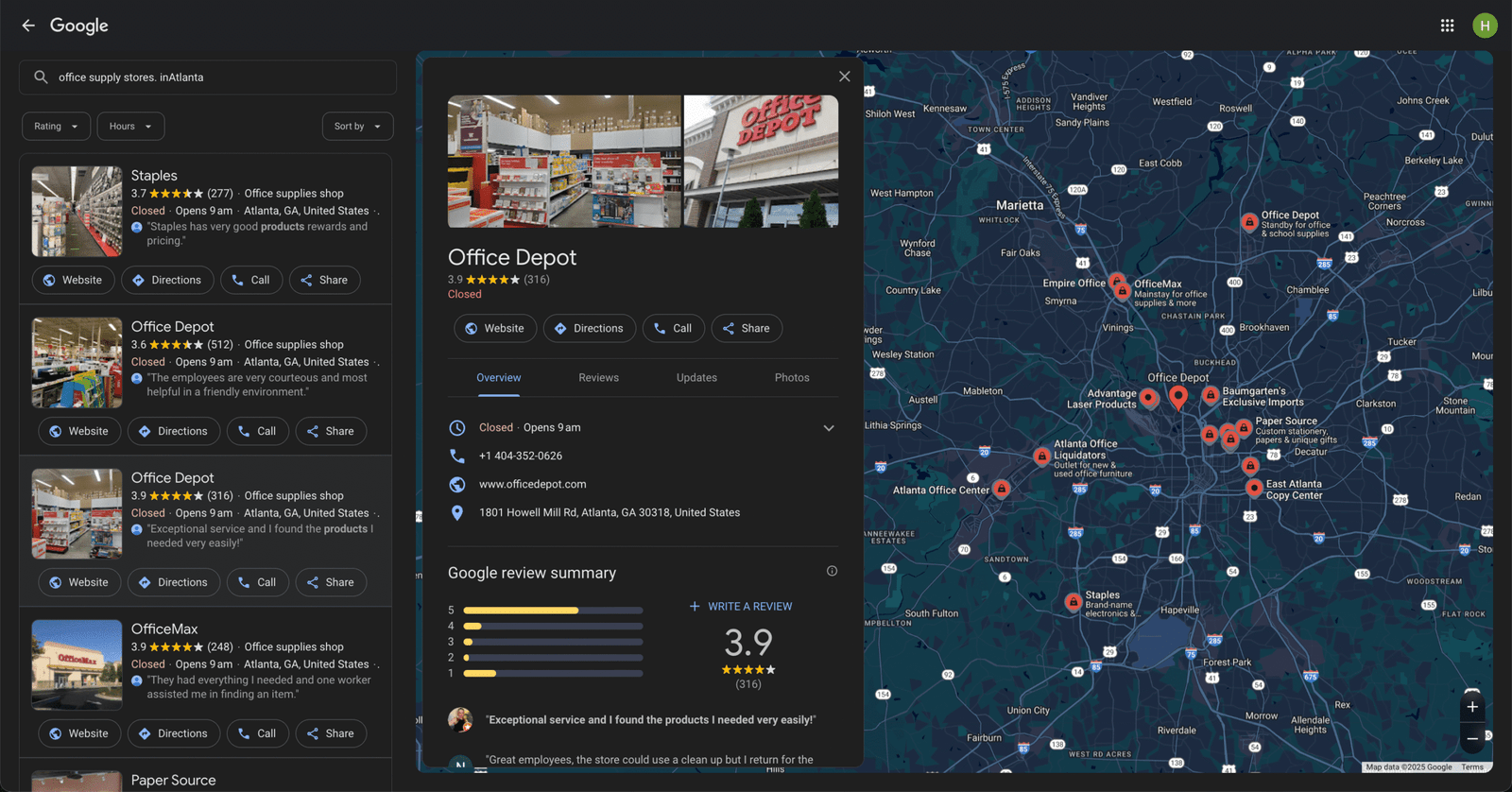Click the search magnifier icon
1512x792 pixels.
pyautogui.click(x=41, y=77)
